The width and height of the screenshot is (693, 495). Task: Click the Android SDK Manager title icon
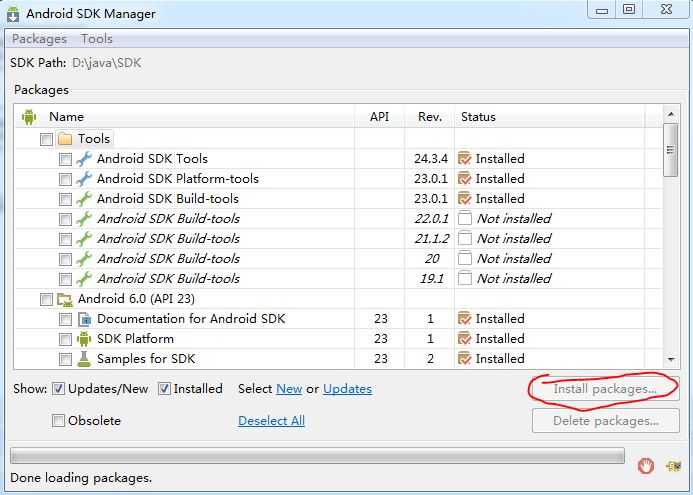13,13
